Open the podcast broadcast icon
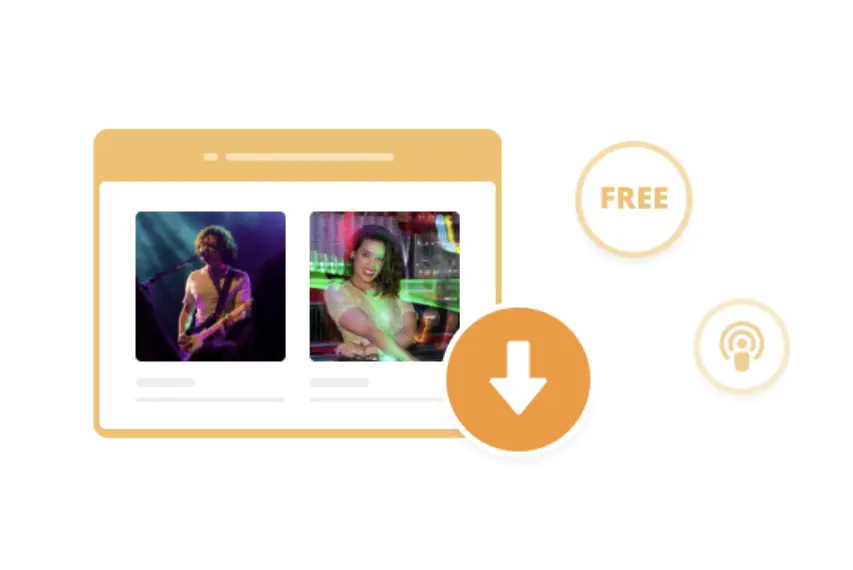This screenshot has height=570, width=853. (x=742, y=346)
